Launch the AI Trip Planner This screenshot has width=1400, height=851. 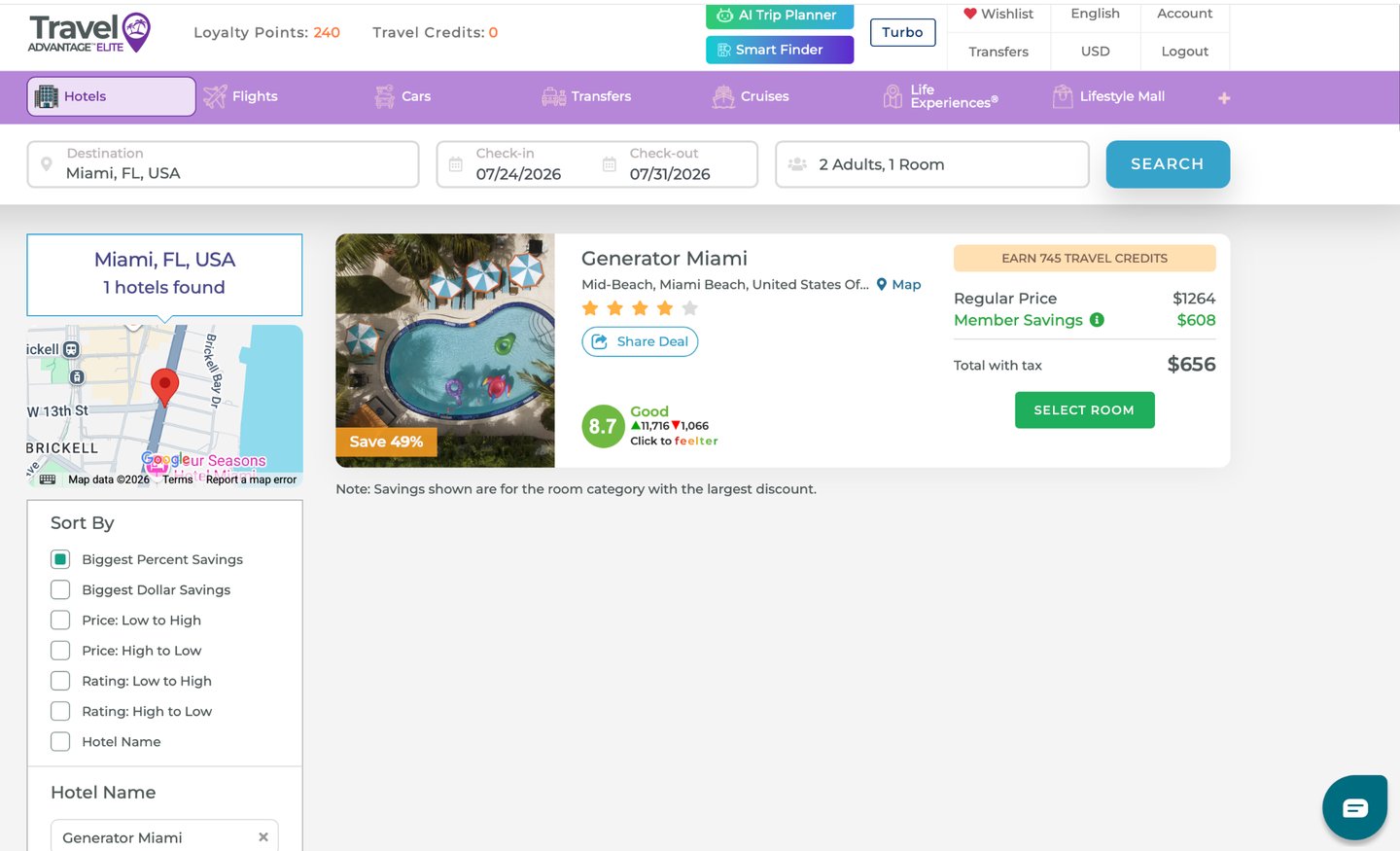[780, 16]
